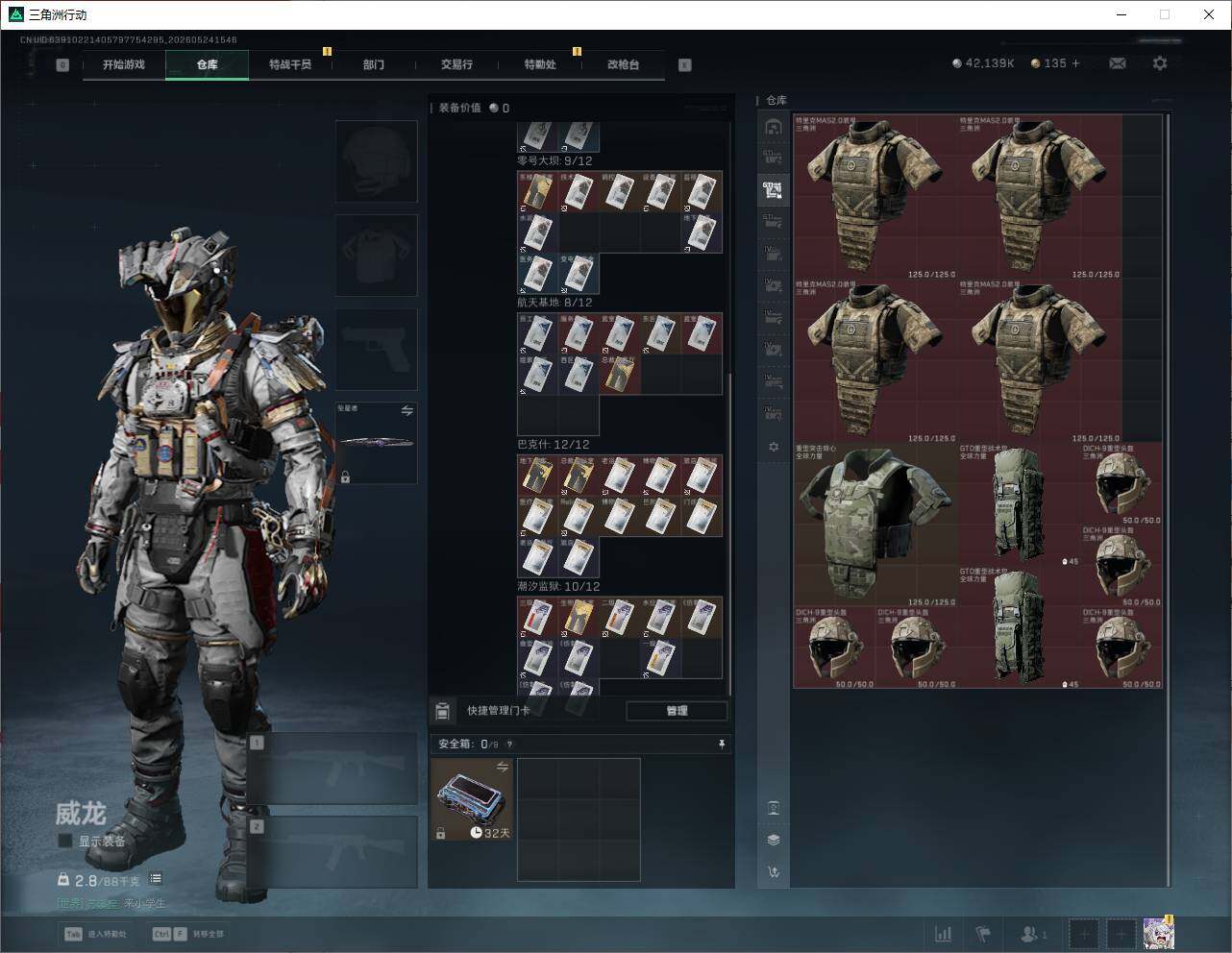Screen dimensions: 1232x953
Task: Swap the safe box container arrows icon
Action: coord(502,767)
